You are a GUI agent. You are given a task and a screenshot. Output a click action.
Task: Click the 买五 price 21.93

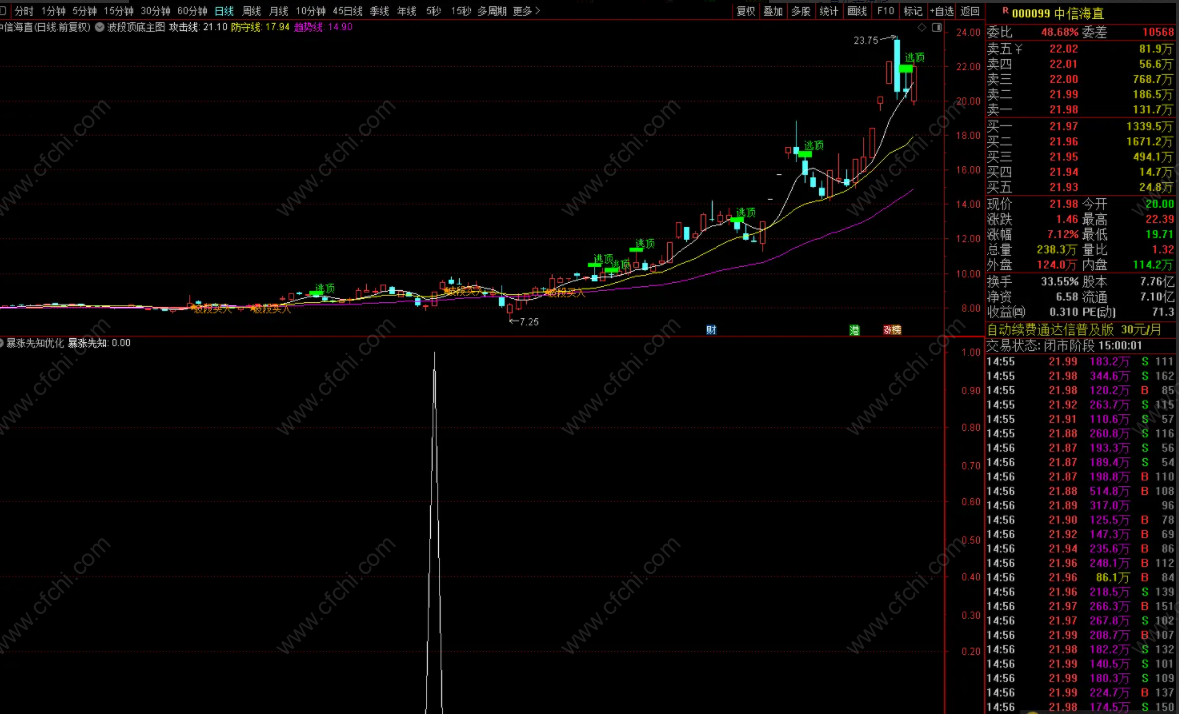pyautogui.click(x=1063, y=187)
